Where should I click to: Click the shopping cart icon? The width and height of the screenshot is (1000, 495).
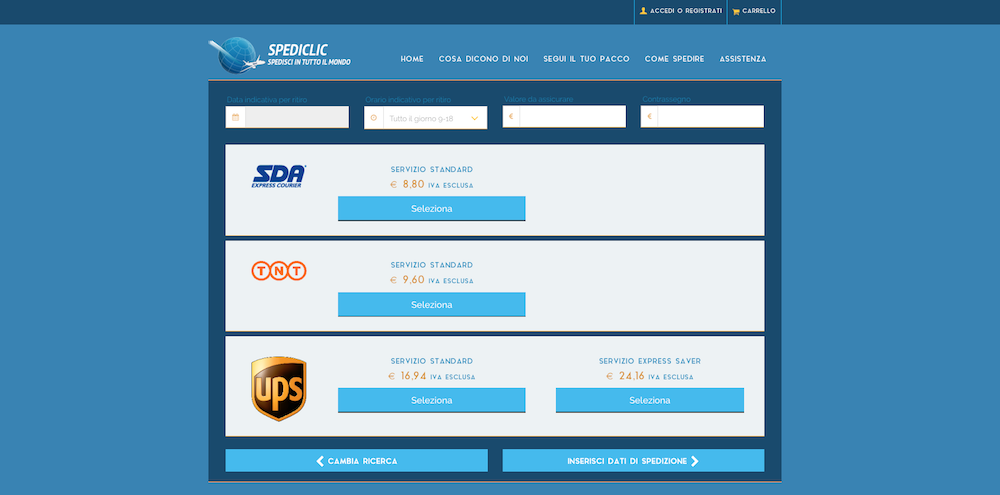click(x=736, y=11)
